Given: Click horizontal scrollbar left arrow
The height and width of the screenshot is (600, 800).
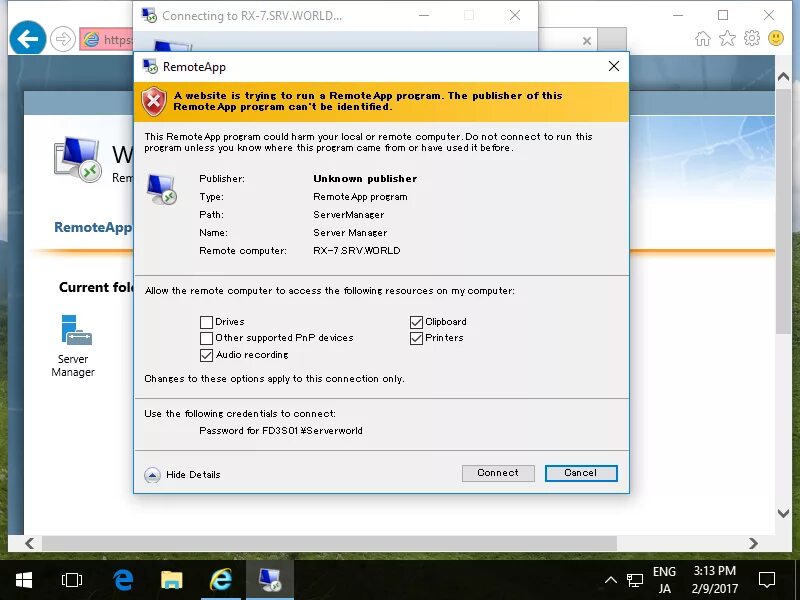Looking at the screenshot, I should (x=30, y=543).
